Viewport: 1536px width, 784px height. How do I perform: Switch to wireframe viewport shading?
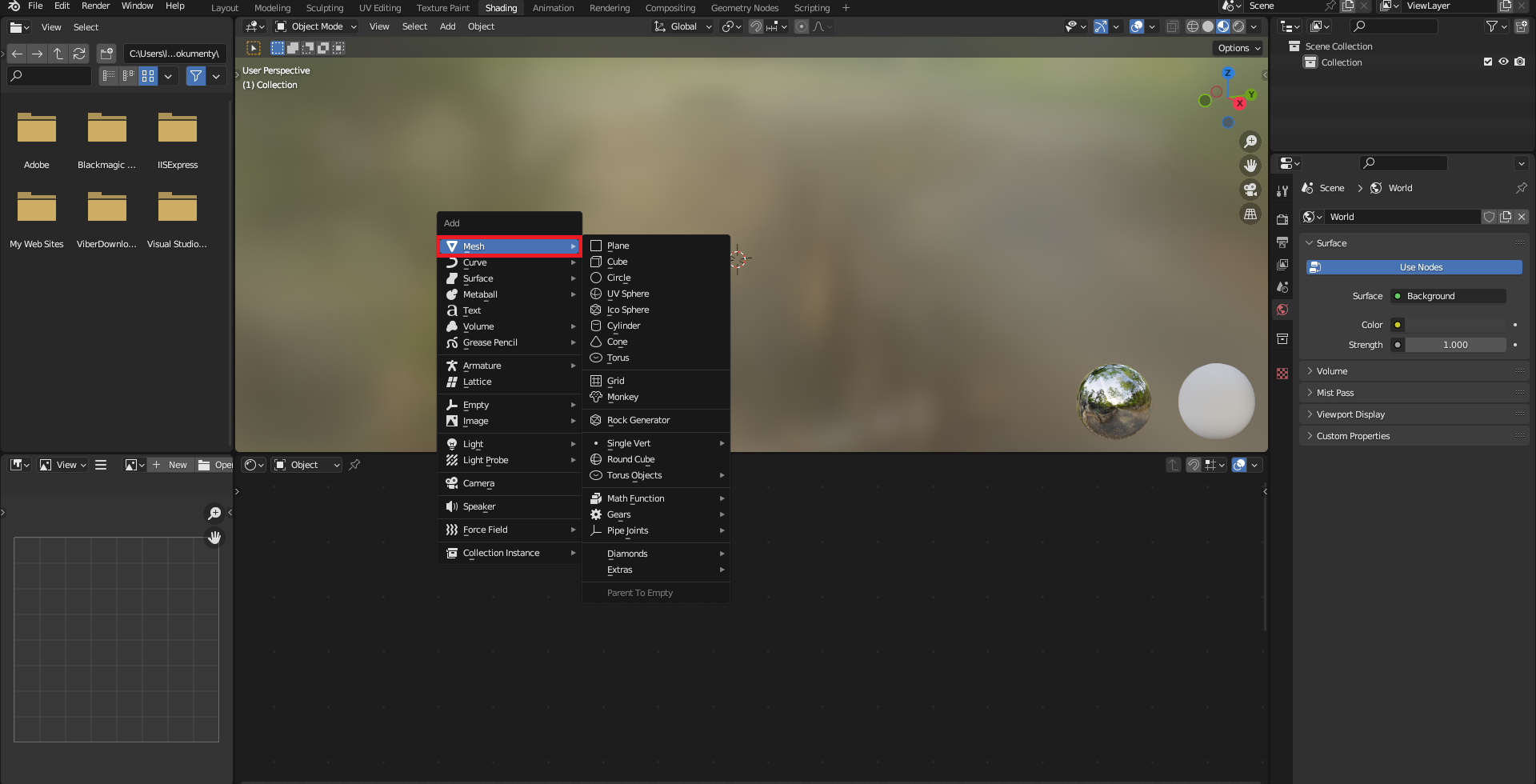coord(1193,26)
